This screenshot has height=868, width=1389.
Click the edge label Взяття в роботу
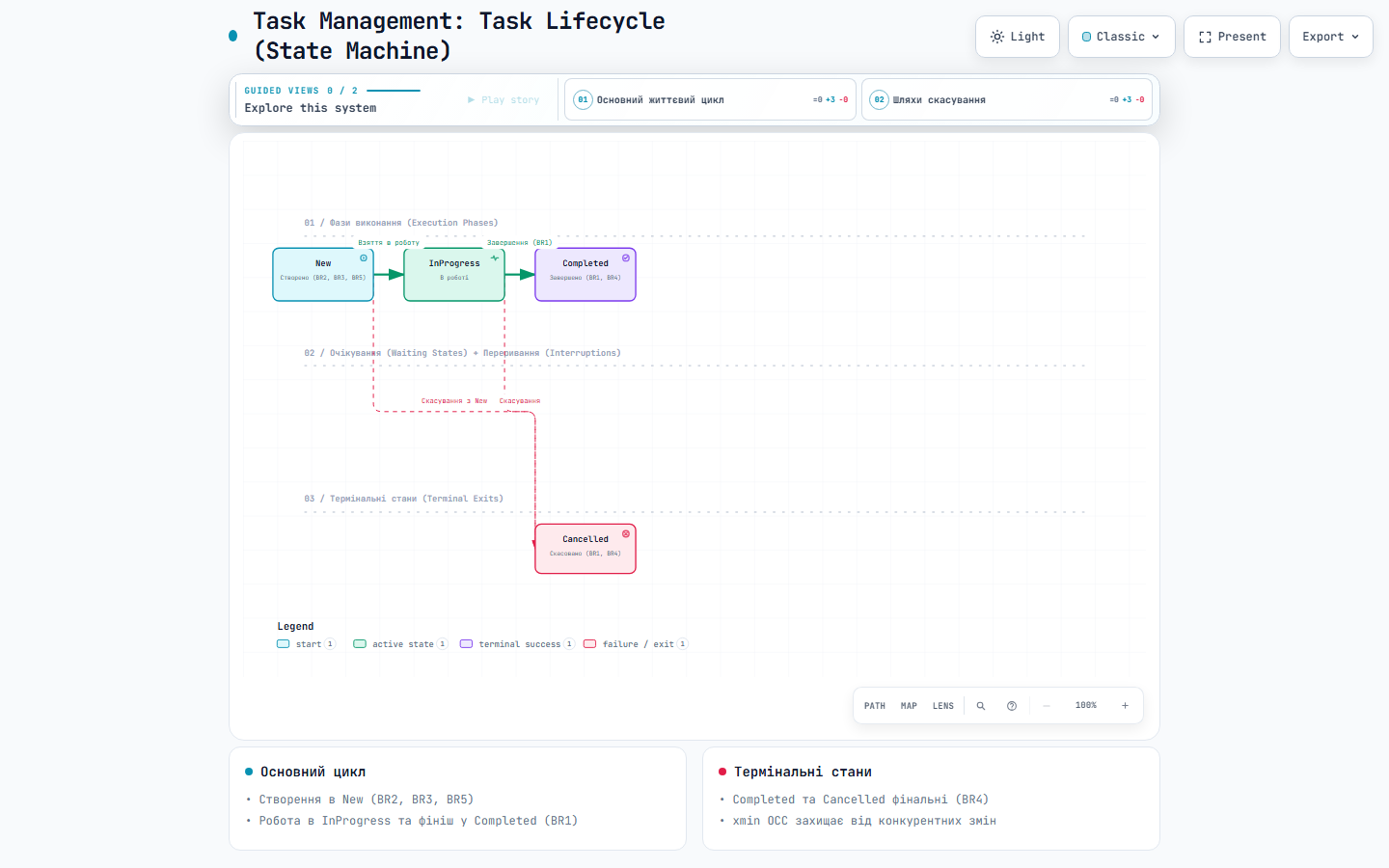click(x=389, y=243)
